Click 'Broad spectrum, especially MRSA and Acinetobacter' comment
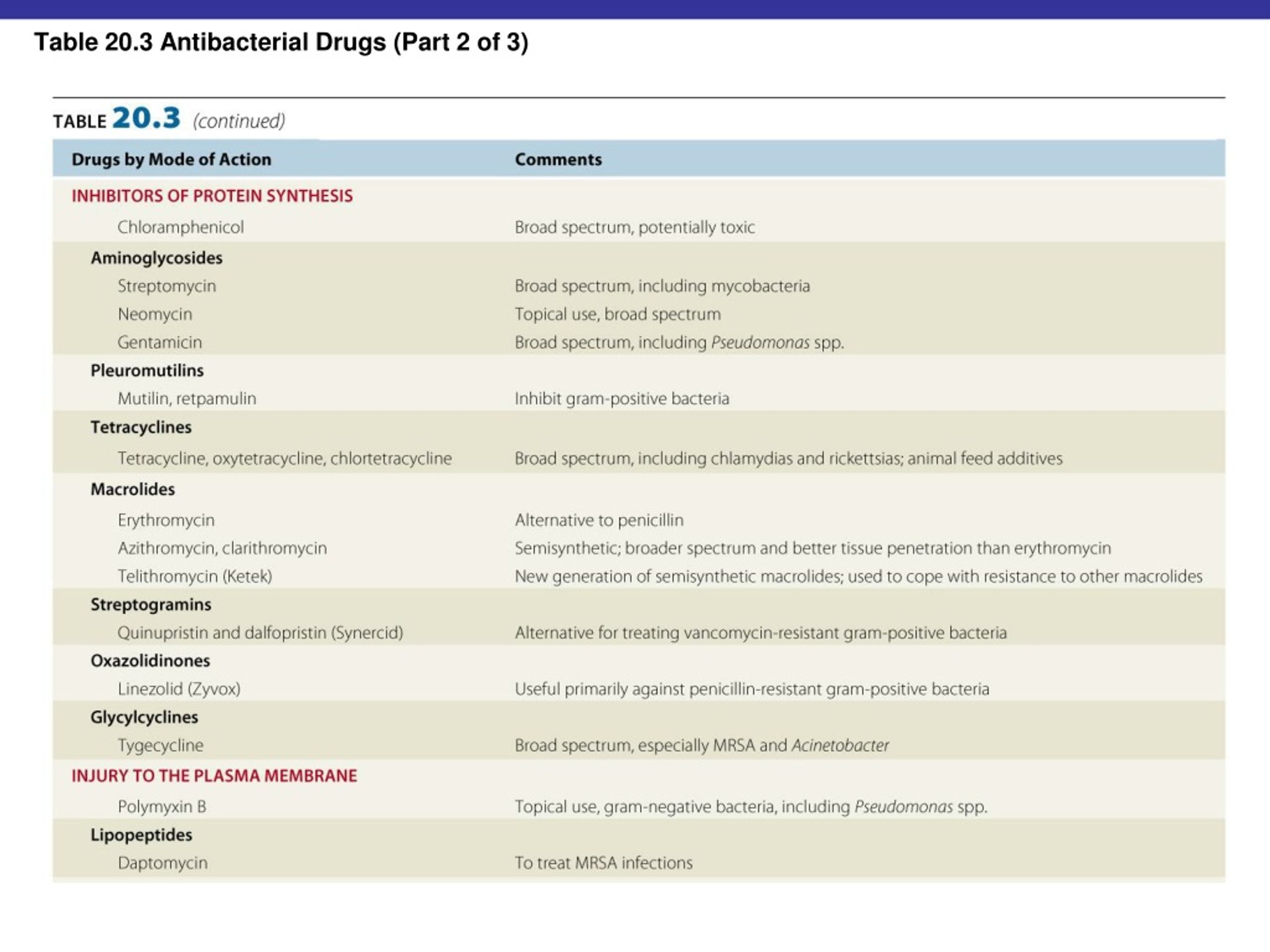This screenshot has width=1270, height=952. click(x=701, y=745)
